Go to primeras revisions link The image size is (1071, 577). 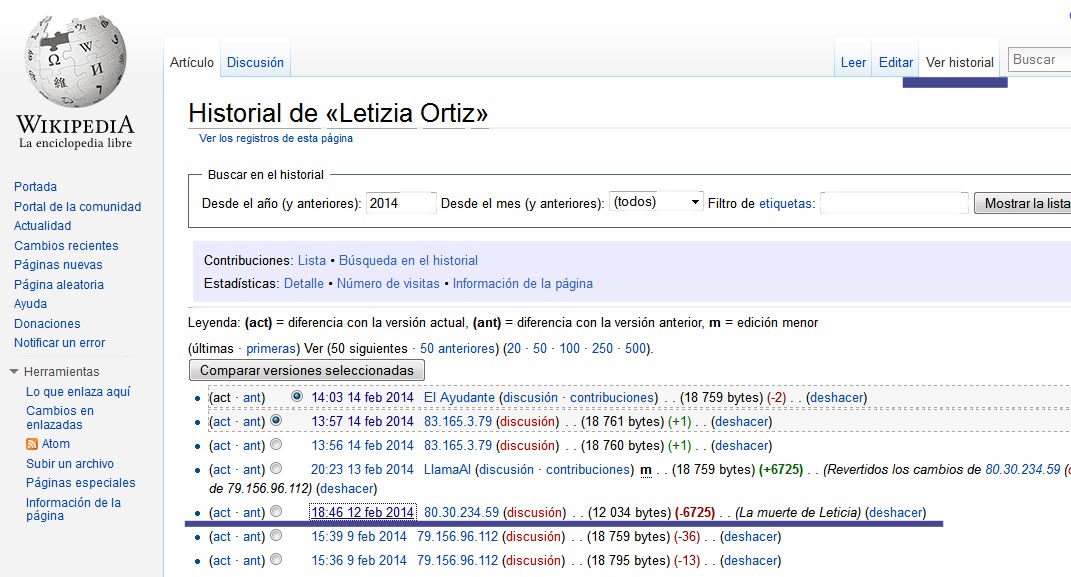[271, 348]
